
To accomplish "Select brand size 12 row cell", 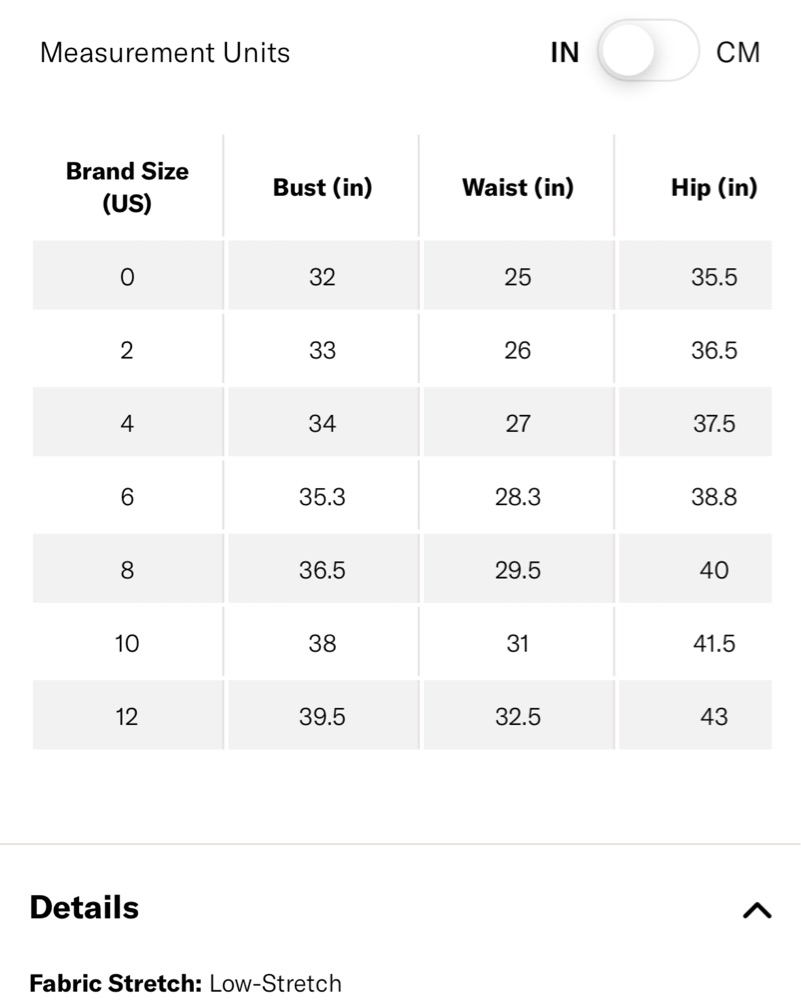I will pyautogui.click(x=128, y=716).
